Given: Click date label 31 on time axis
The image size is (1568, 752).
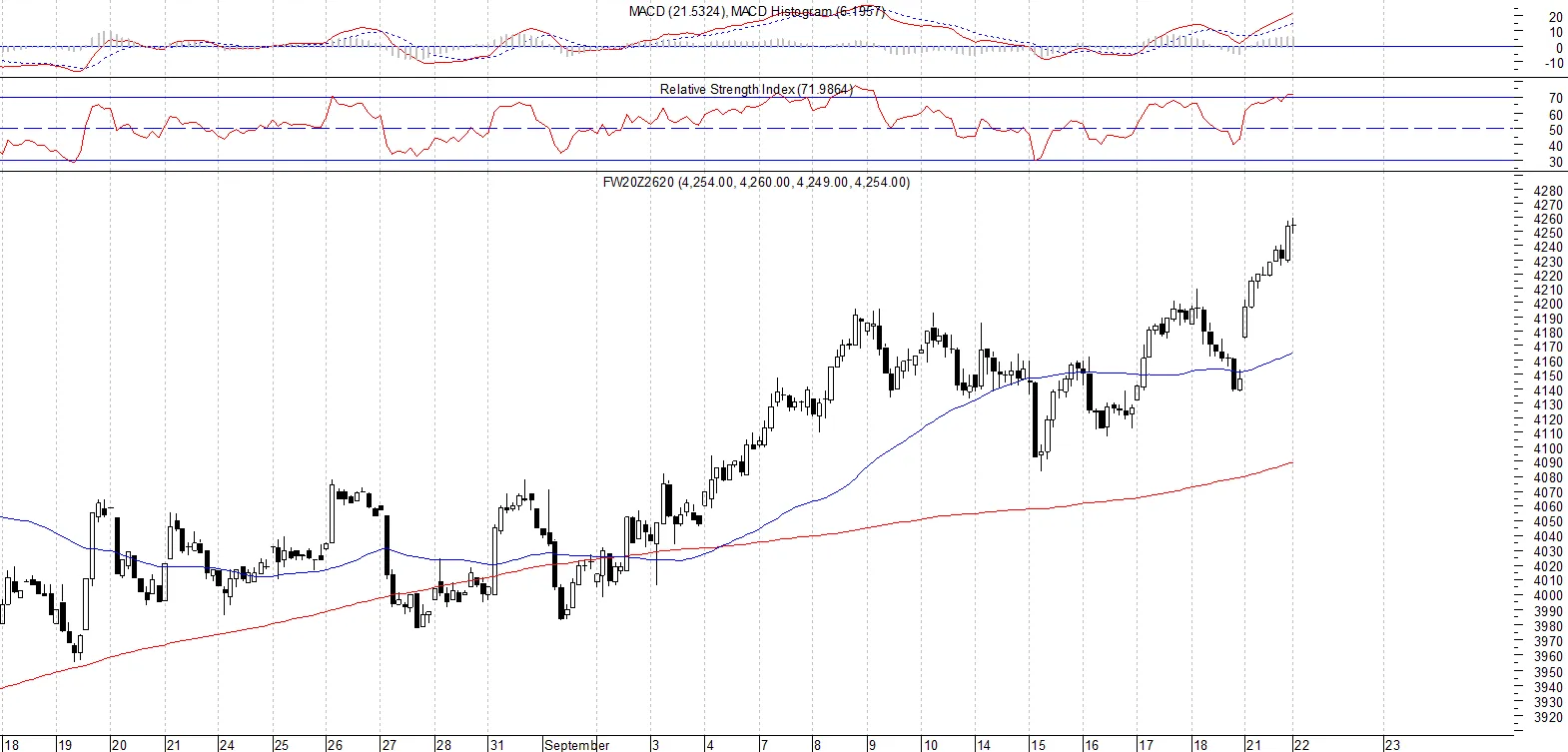Looking at the screenshot, I should click(496, 745).
